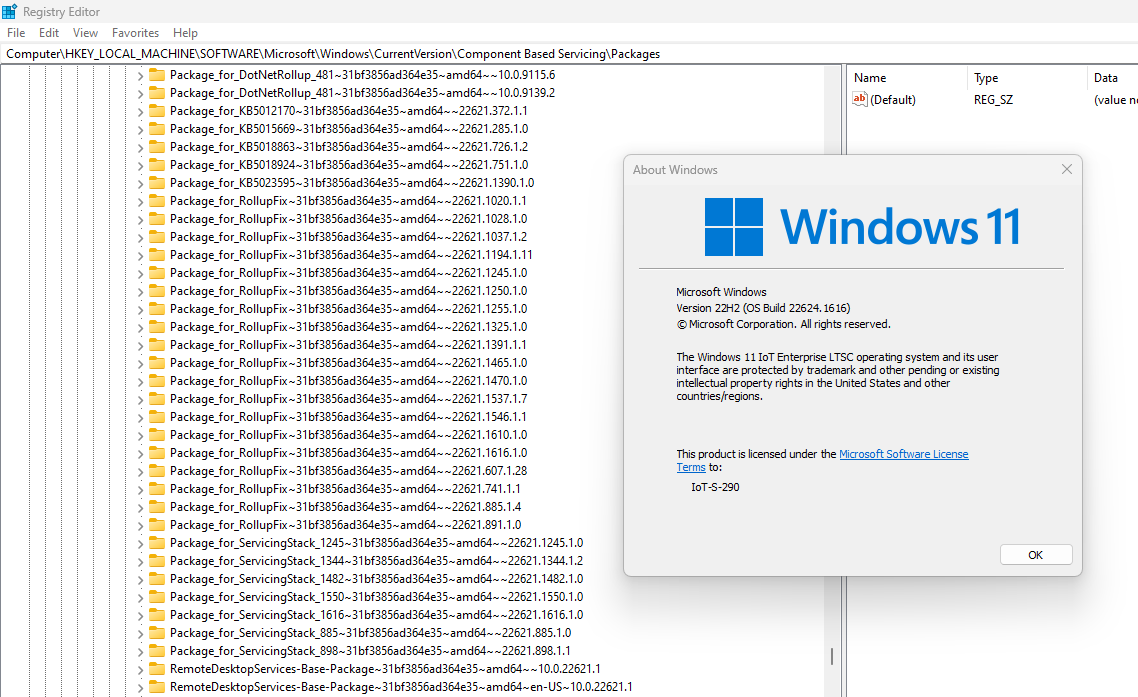Select the (Default) registry value icon
This screenshot has height=697, width=1138.
[x=859, y=99]
